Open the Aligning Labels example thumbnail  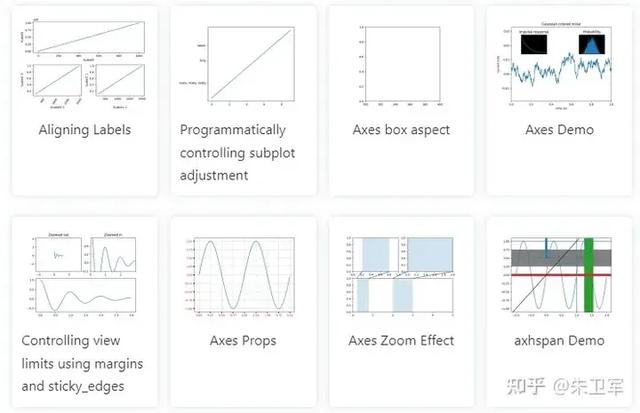(x=84, y=64)
